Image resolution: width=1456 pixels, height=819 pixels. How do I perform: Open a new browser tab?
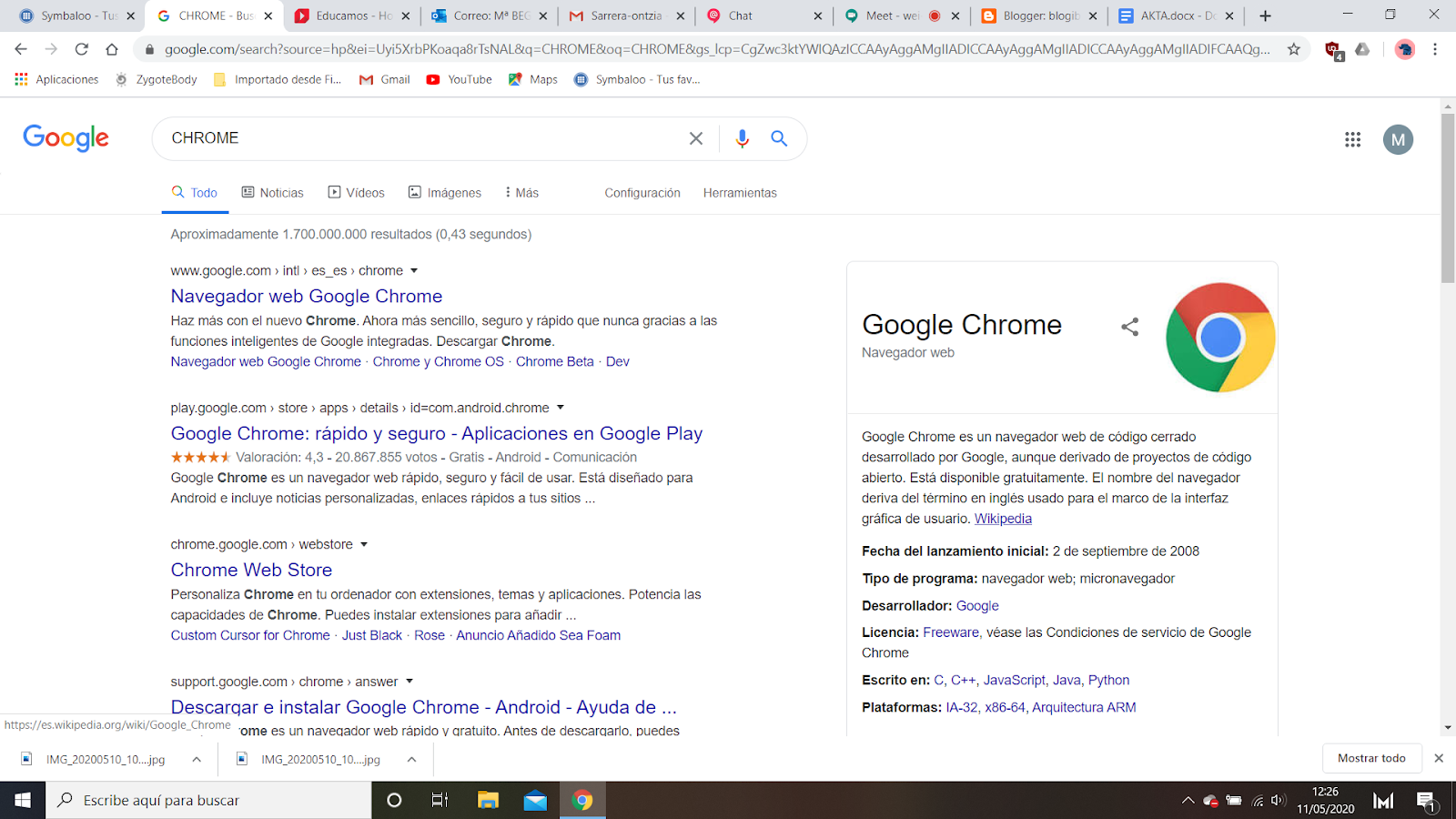click(x=1265, y=15)
